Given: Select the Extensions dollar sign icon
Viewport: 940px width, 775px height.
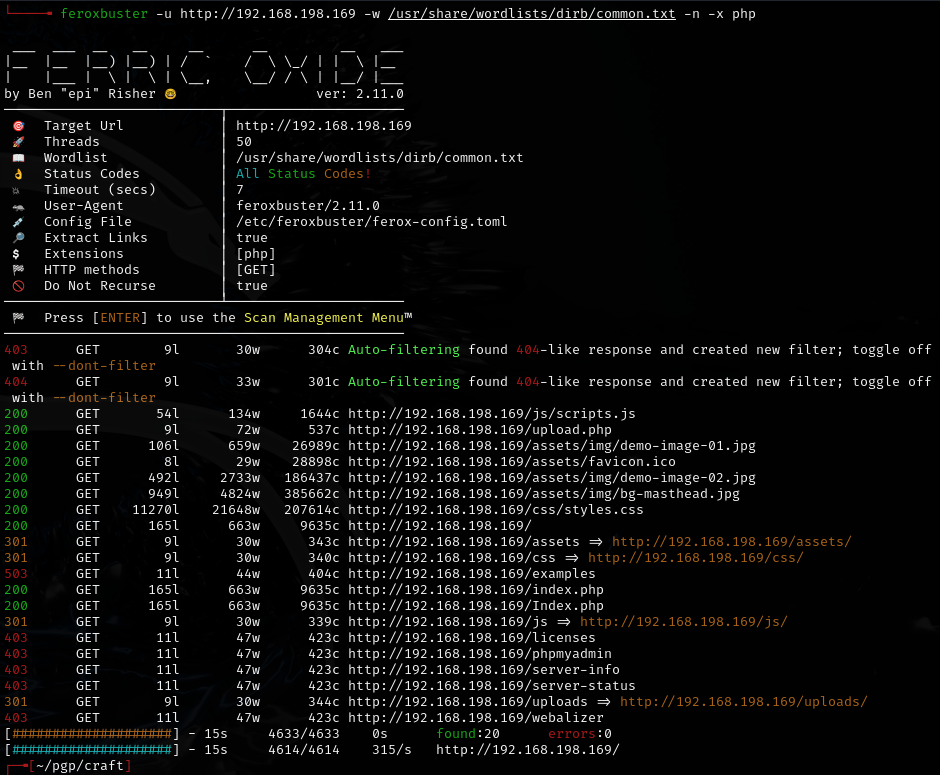Looking at the screenshot, I should [18, 253].
